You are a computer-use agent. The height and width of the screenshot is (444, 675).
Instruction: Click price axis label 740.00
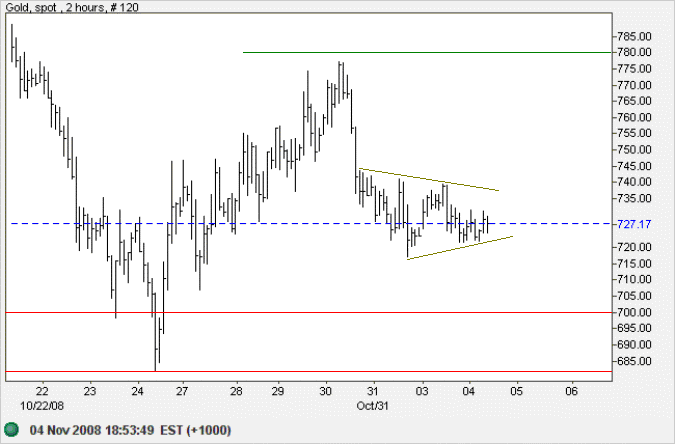point(634,182)
